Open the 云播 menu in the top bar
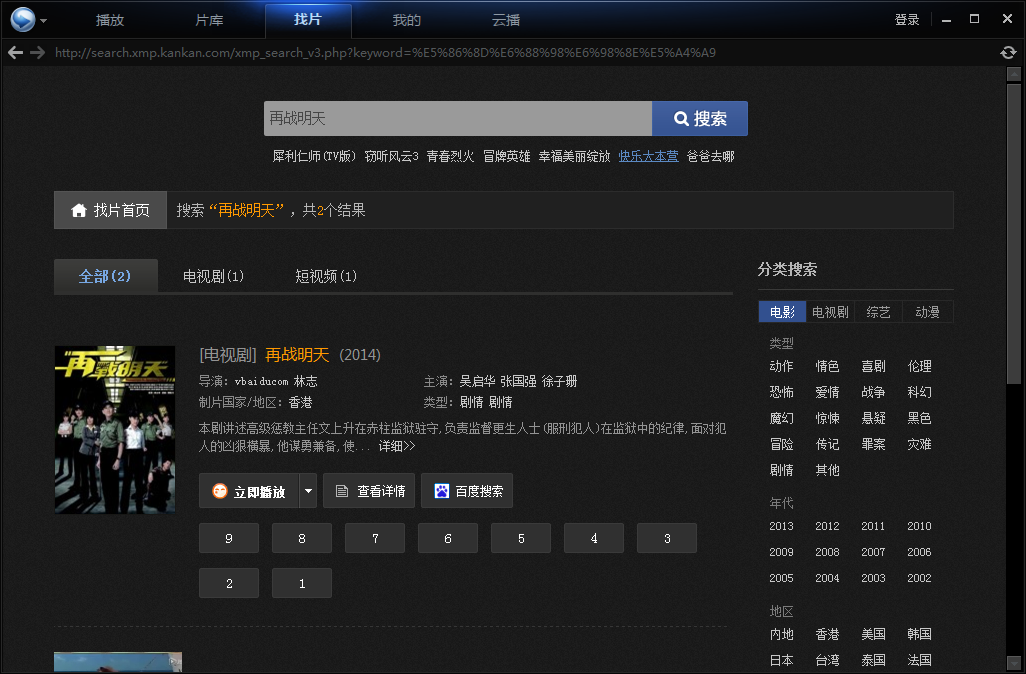 coord(508,19)
